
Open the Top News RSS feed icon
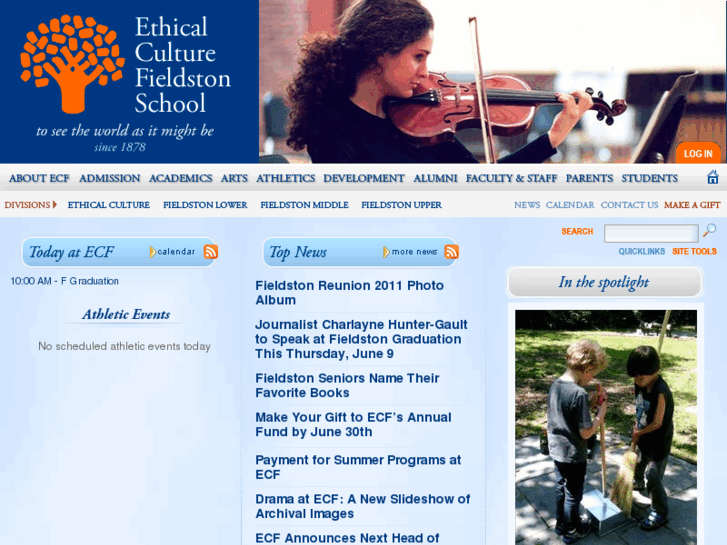click(x=451, y=251)
